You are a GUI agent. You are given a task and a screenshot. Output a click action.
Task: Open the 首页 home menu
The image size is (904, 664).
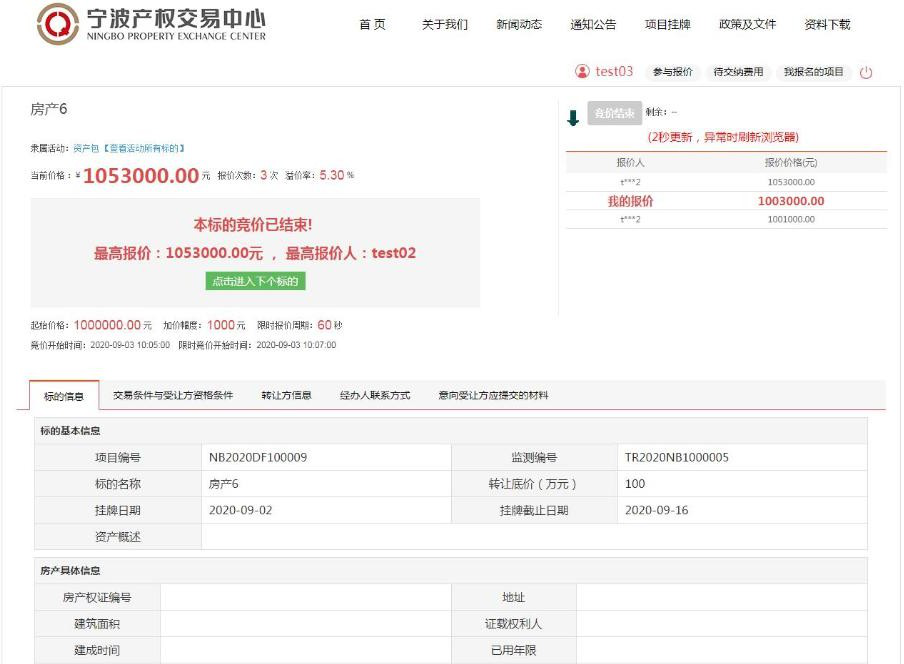coord(372,25)
